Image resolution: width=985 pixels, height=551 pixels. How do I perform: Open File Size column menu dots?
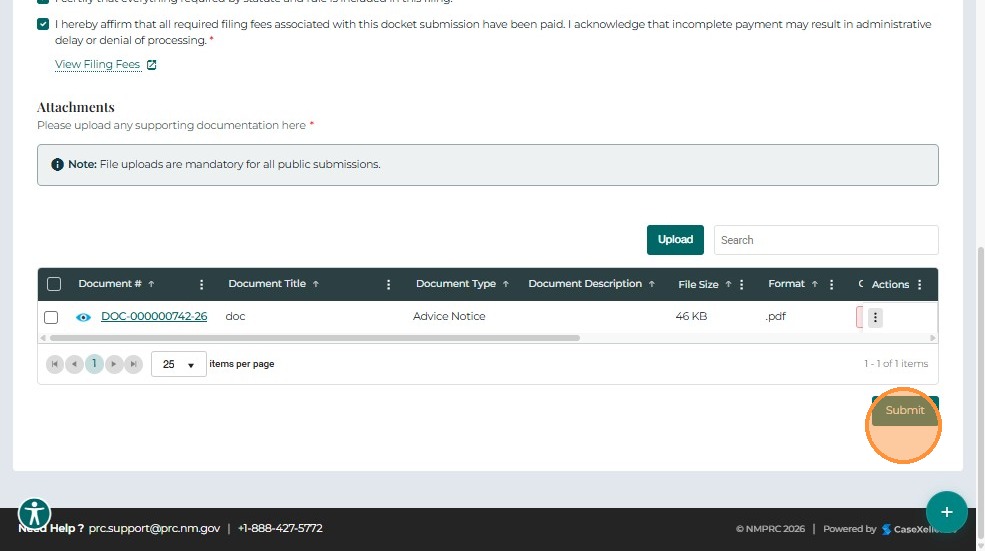741,285
